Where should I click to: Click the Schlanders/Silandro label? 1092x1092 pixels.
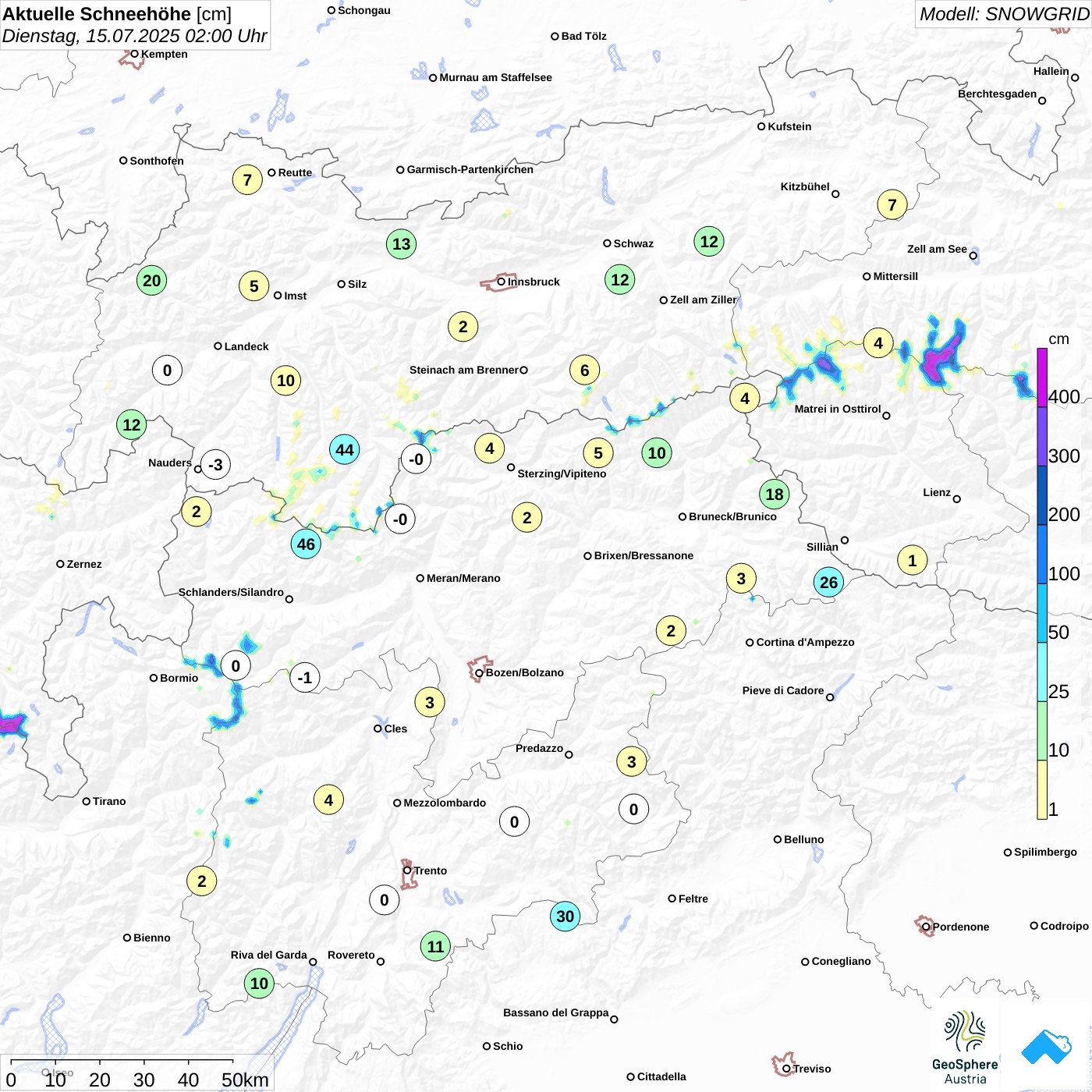(231, 592)
